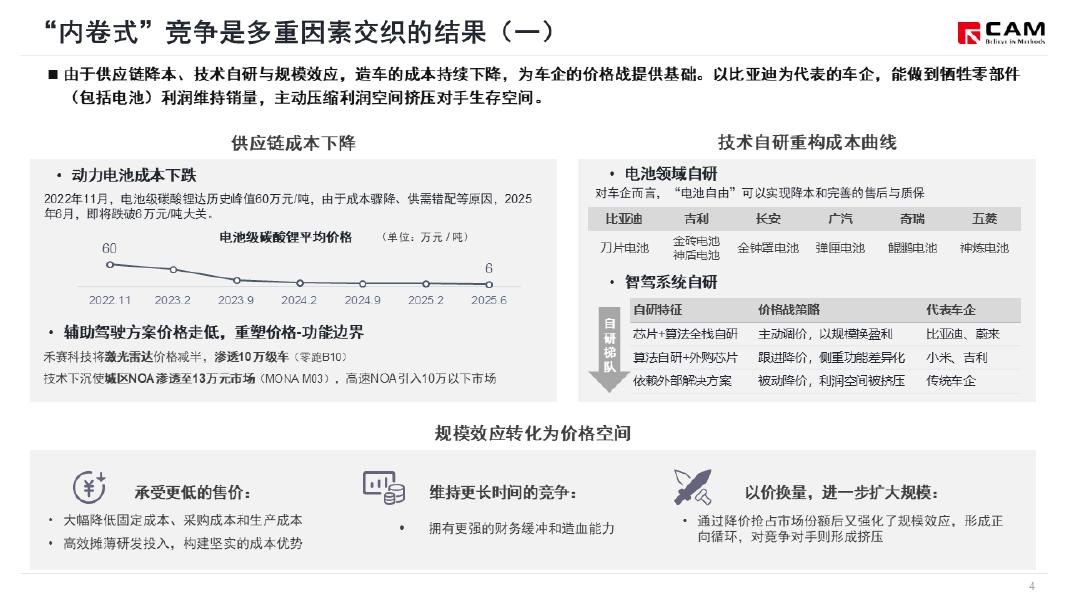The width and height of the screenshot is (1067, 600).
Task: Click the 维持更长时间的竞争 heading
Action: [503, 493]
